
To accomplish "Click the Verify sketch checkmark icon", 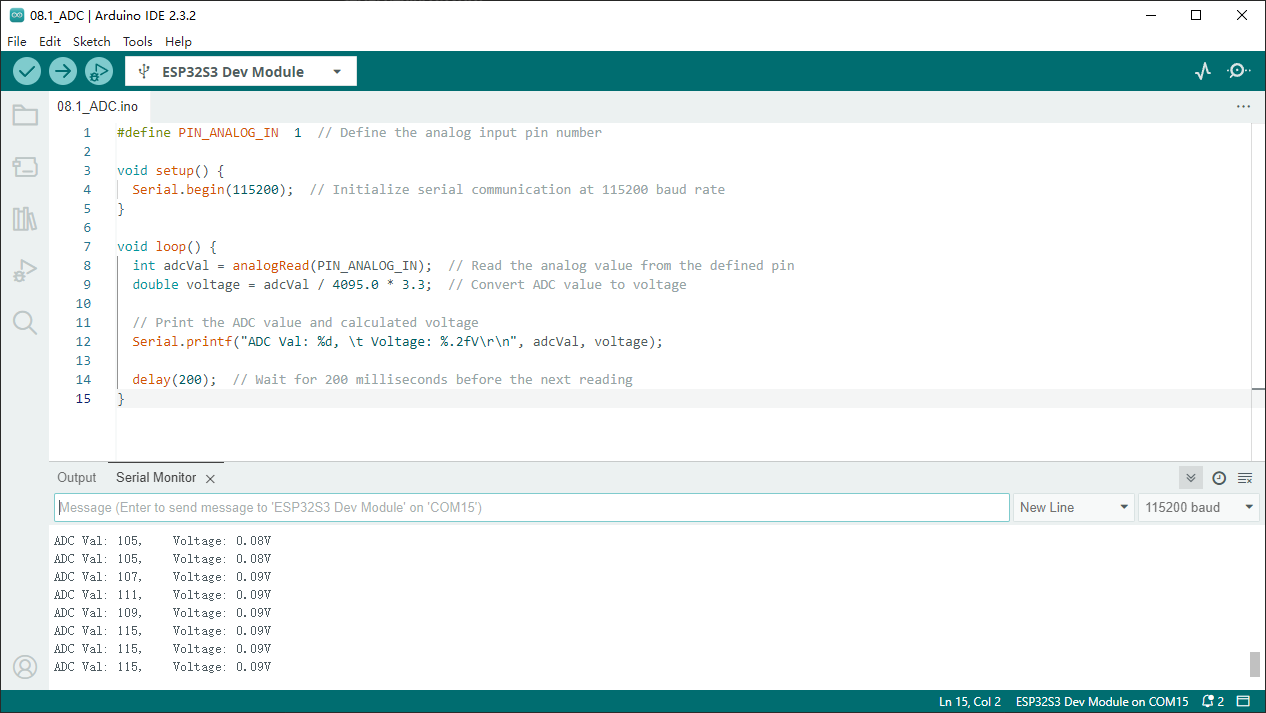I will point(27,71).
